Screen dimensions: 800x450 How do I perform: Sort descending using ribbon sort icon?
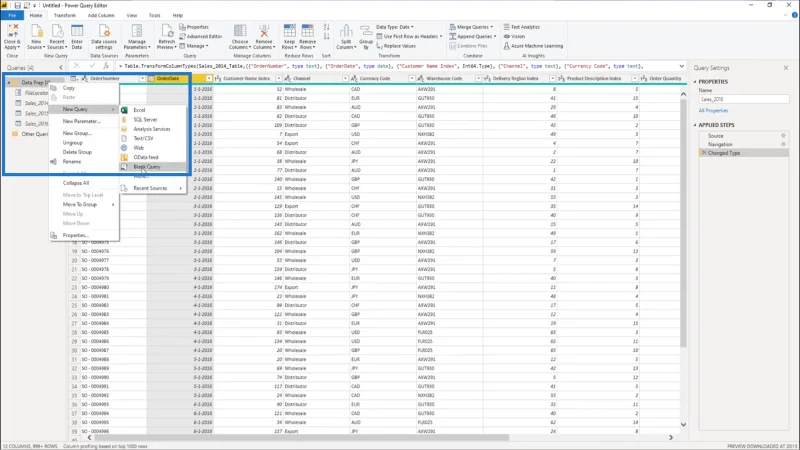pyautogui.click(x=327, y=36)
